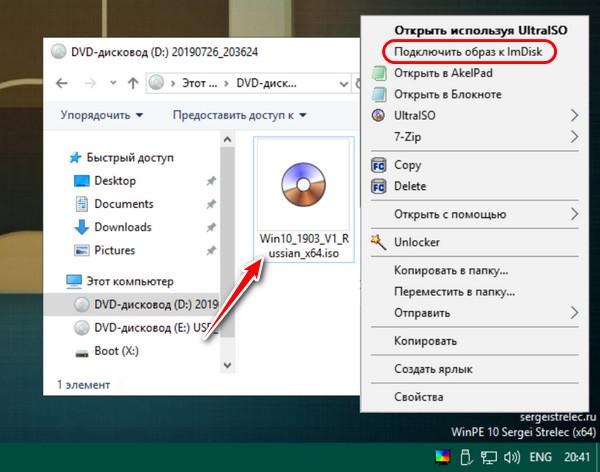Open Свойства from context menu

419,397
